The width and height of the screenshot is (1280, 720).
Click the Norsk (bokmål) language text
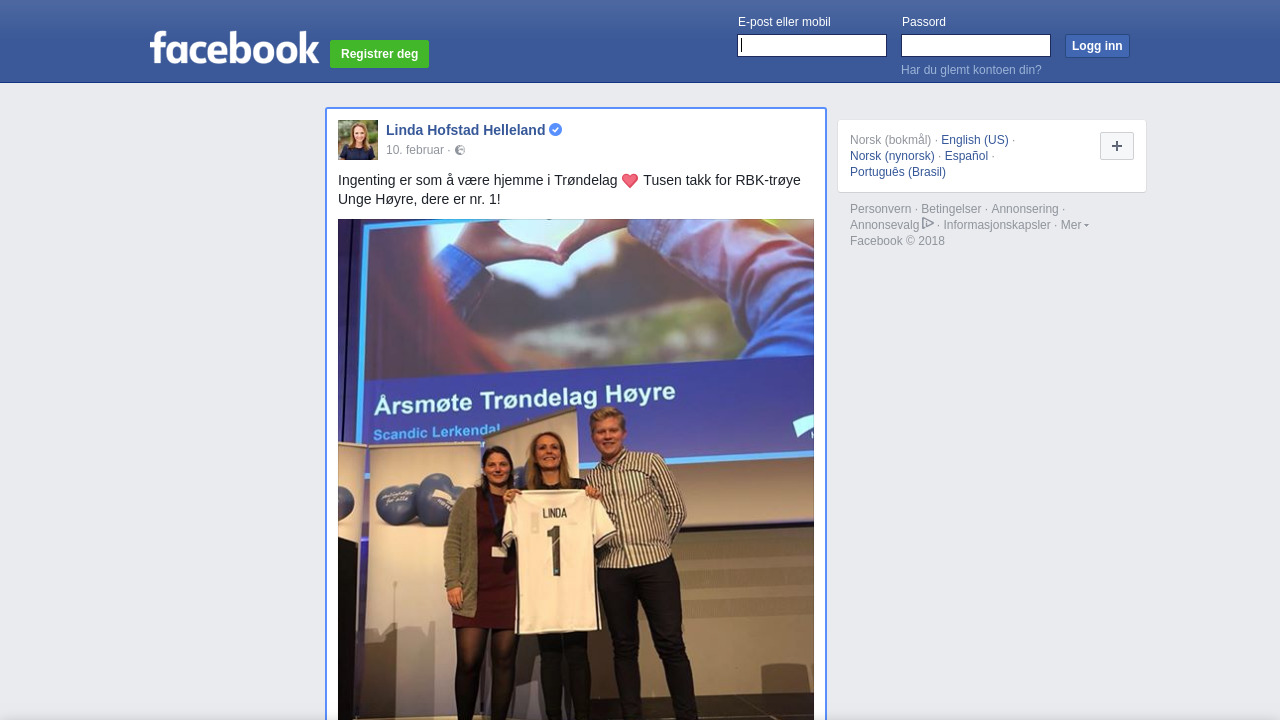(890, 140)
